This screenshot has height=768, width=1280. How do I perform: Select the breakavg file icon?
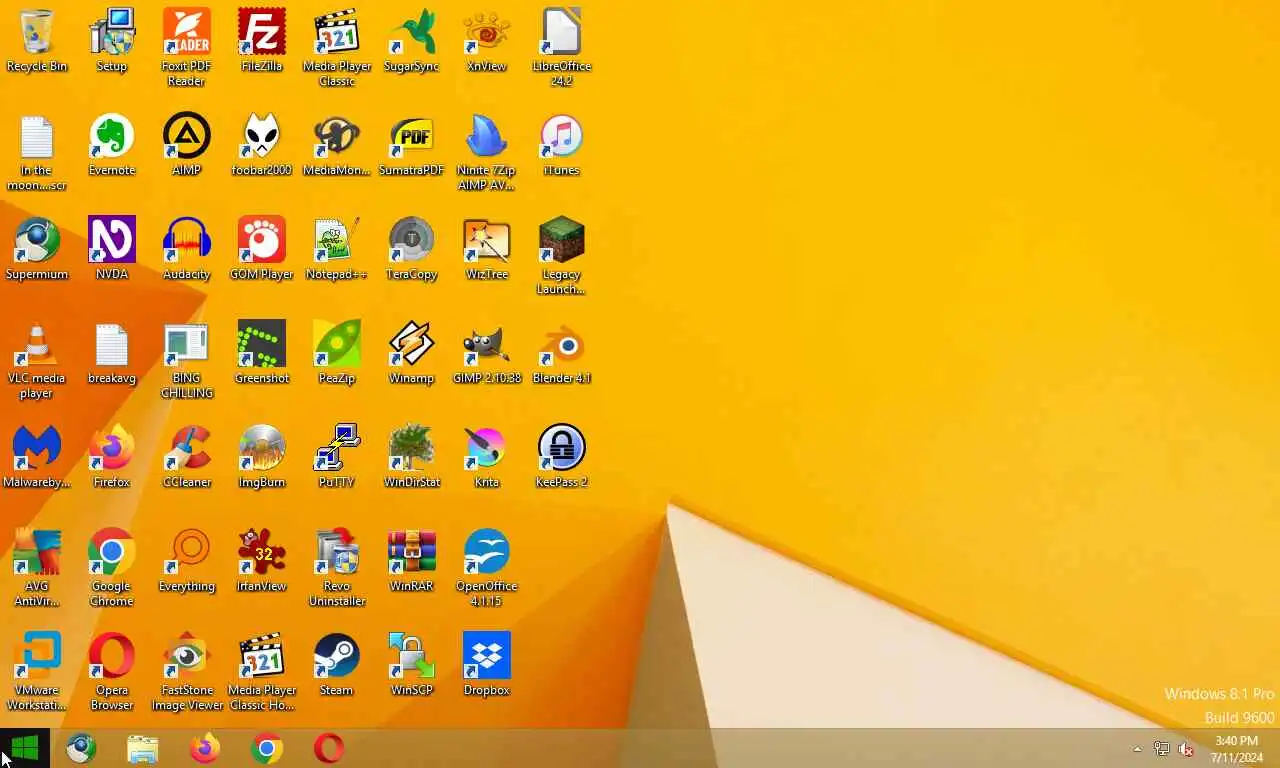pyautogui.click(x=112, y=344)
